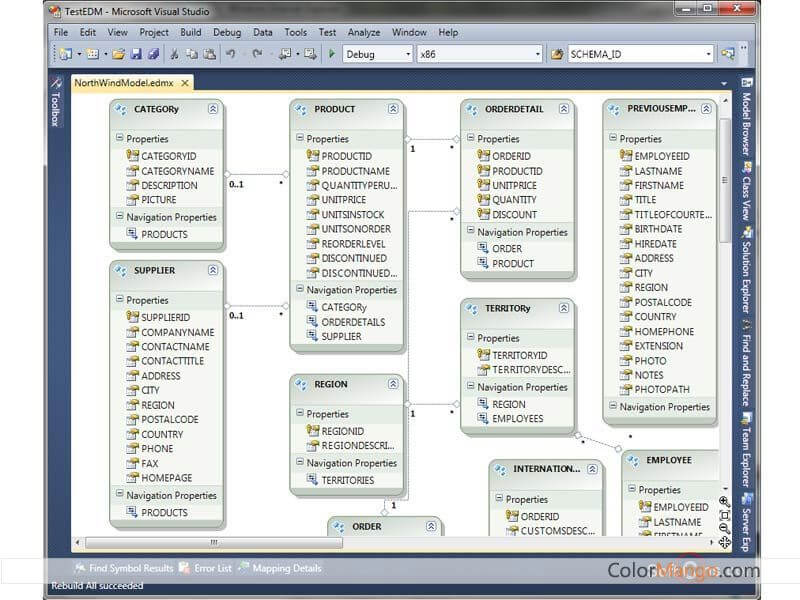Click the SUPPLIERID key property icon
This screenshot has height=600, width=800.
(x=133, y=316)
